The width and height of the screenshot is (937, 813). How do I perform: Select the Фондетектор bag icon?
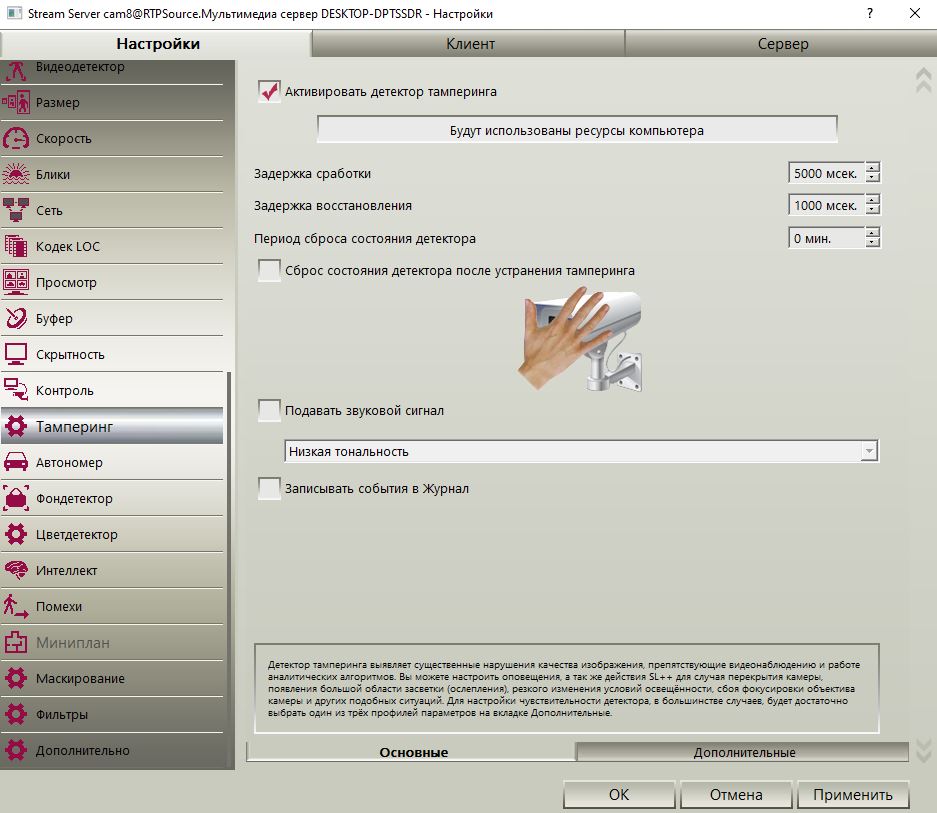pyautogui.click(x=16, y=499)
